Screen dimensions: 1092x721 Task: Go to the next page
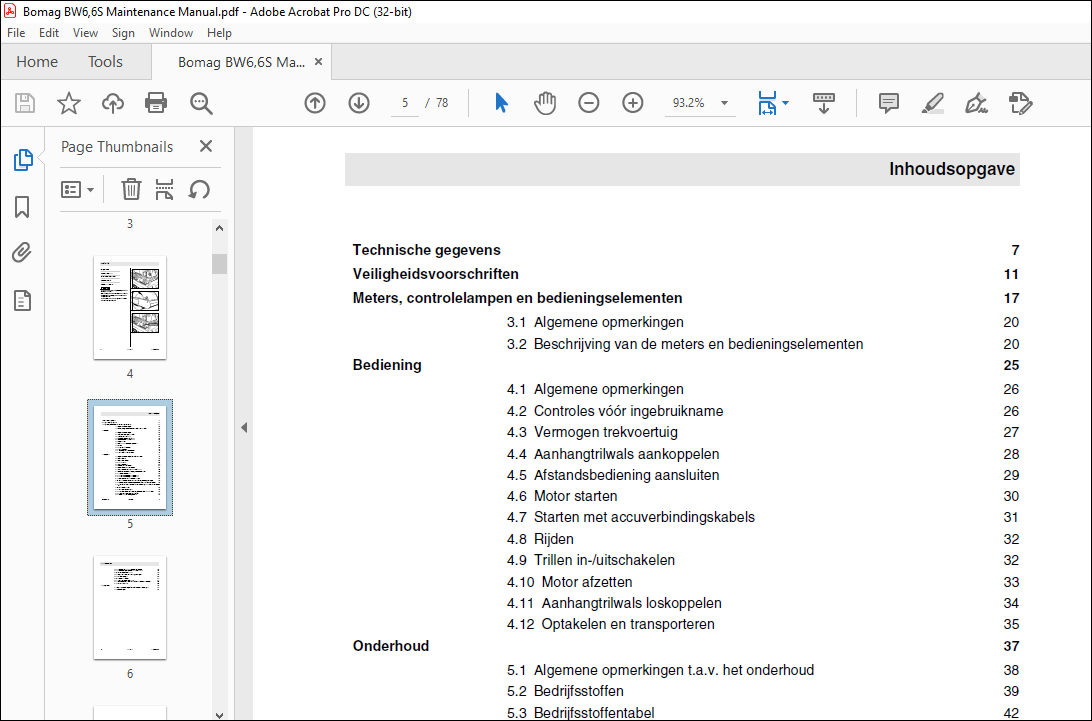pos(359,103)
